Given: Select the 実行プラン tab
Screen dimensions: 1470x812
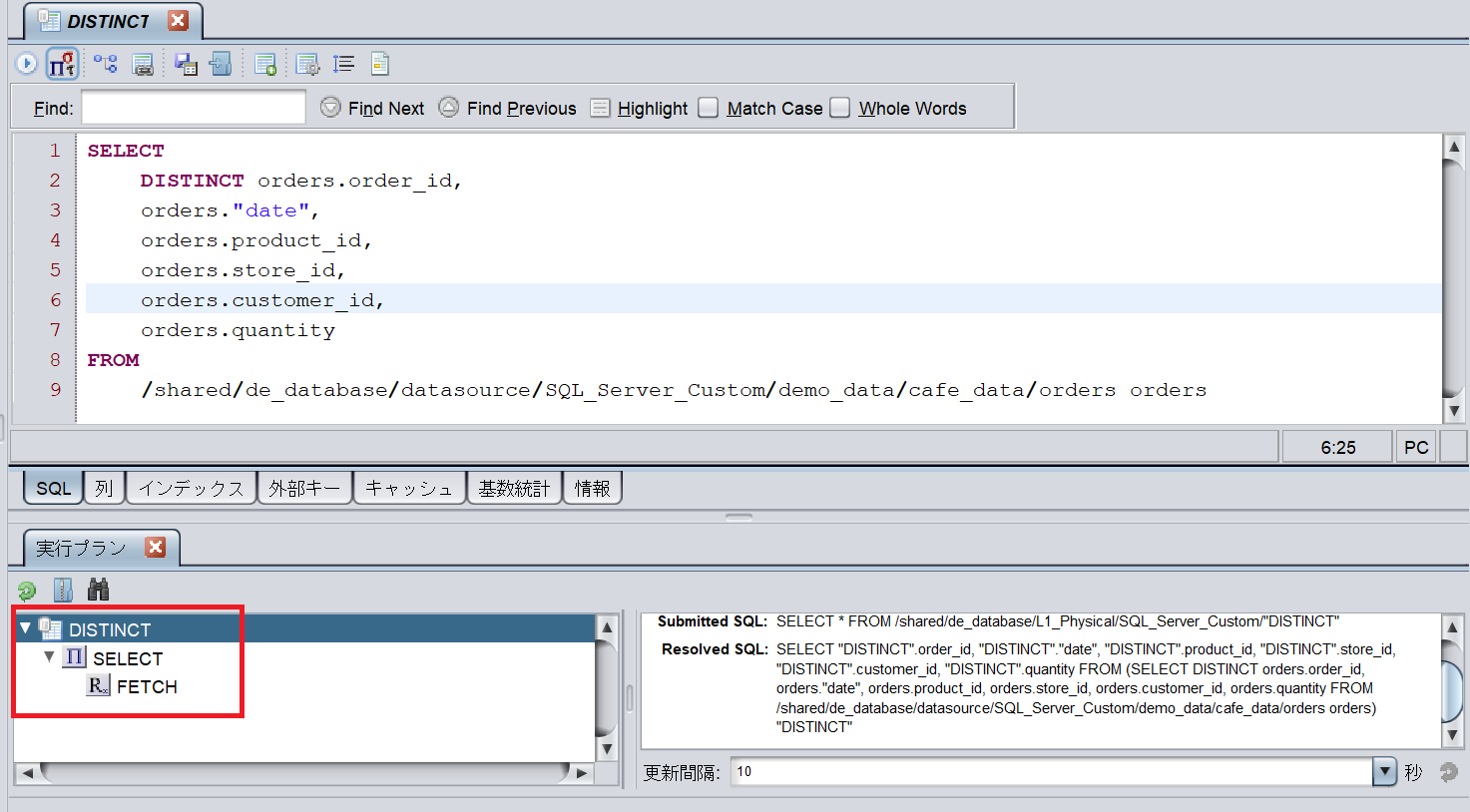Looking at the screenshot, I should [81, 548].
